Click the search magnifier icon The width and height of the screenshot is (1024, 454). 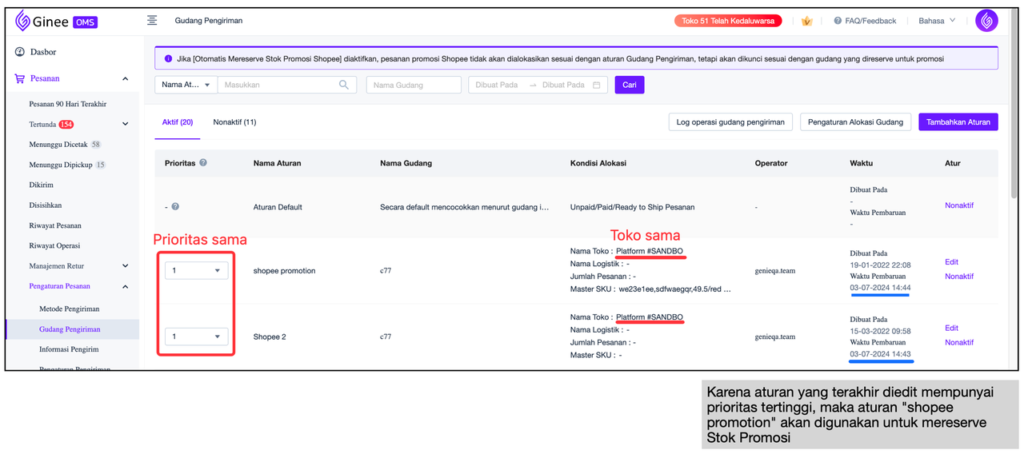pos(344,85)
